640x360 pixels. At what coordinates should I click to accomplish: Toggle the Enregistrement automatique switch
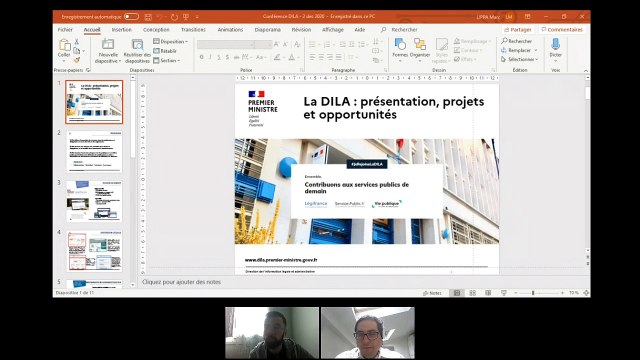coord(131,17)
